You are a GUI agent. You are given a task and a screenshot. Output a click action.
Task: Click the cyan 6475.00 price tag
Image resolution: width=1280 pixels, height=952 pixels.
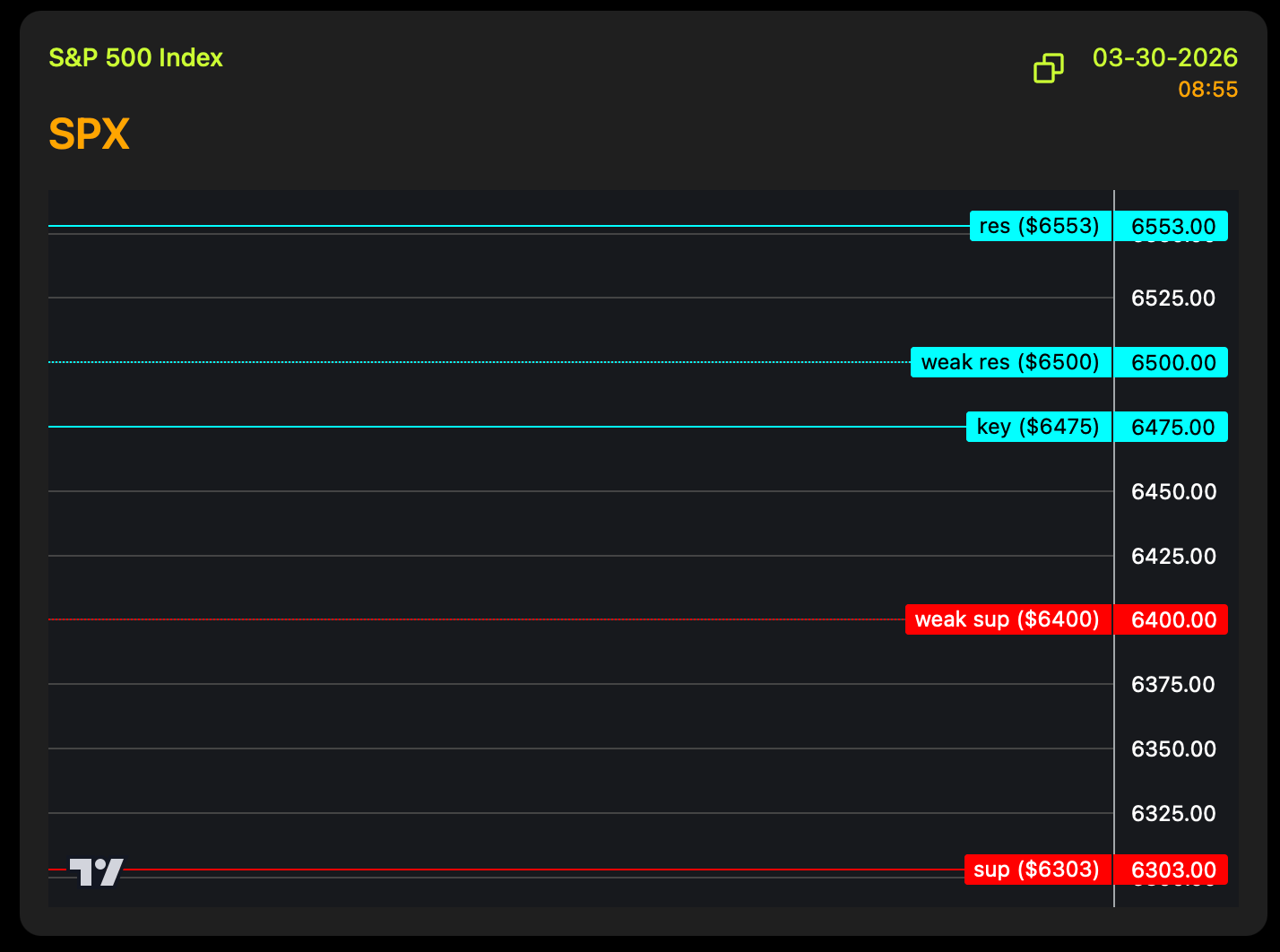pos(1172,427)
